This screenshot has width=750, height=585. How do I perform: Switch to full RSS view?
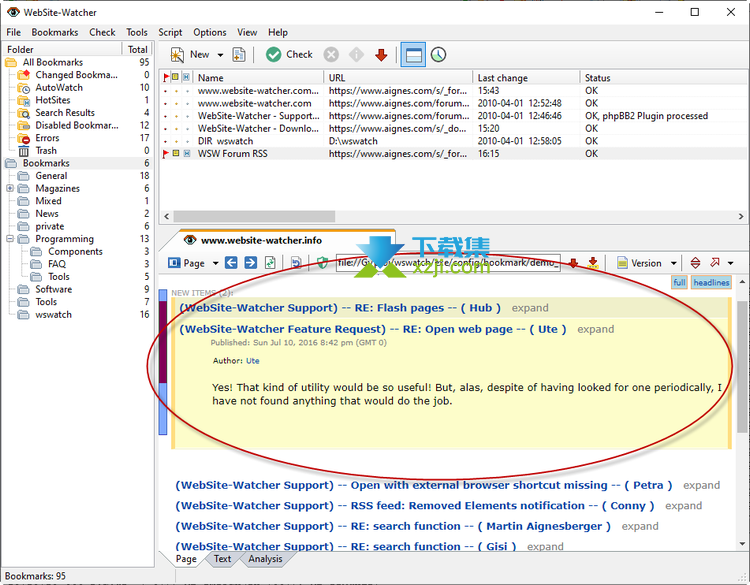(x=679, y=283)
